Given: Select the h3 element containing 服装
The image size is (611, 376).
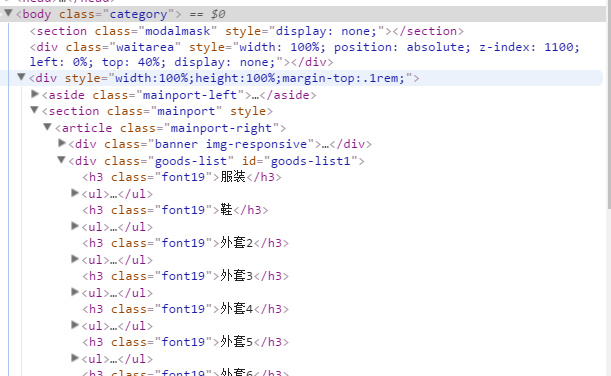Looking at the screenshot, I should click(x=182, y=177).
